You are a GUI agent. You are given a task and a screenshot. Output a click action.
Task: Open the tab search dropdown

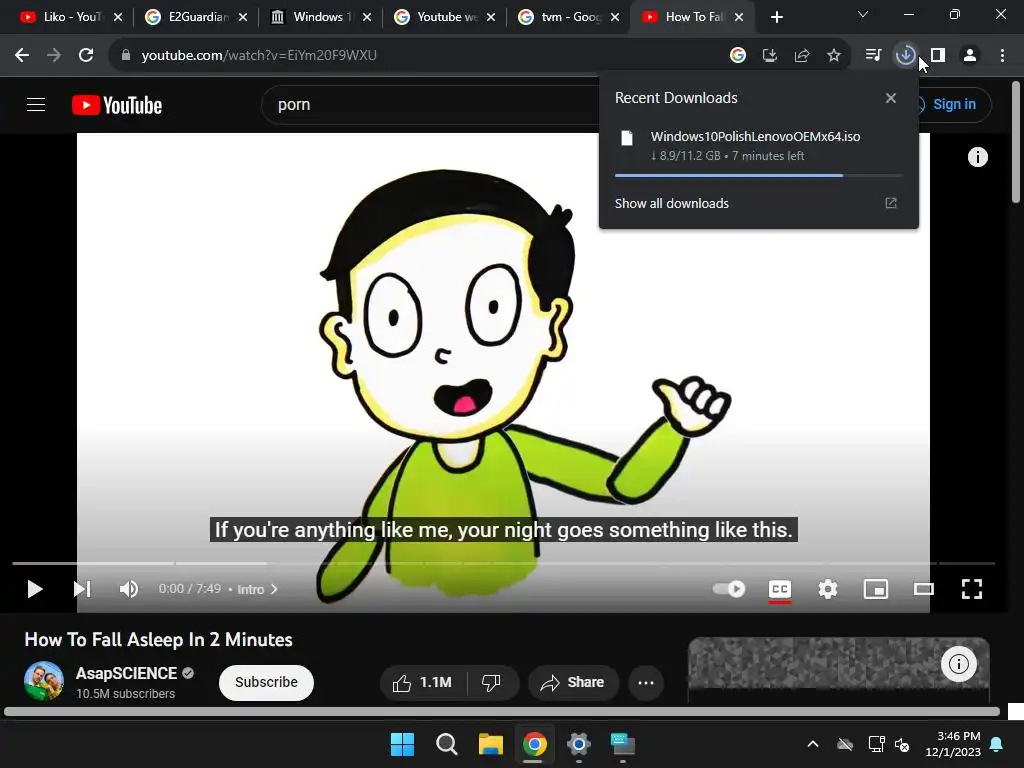point(863,14)
